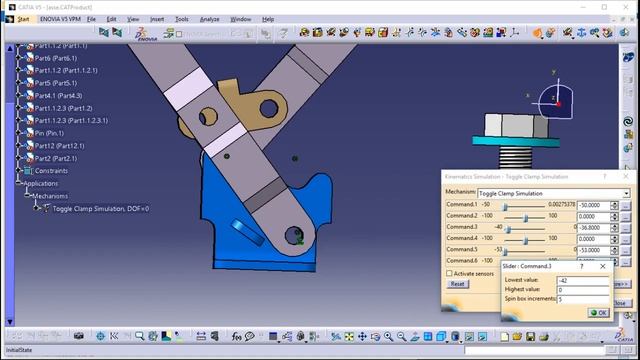
Task: Click the Normal View icon
Action: pyautogui.click(x=415, y=337)
